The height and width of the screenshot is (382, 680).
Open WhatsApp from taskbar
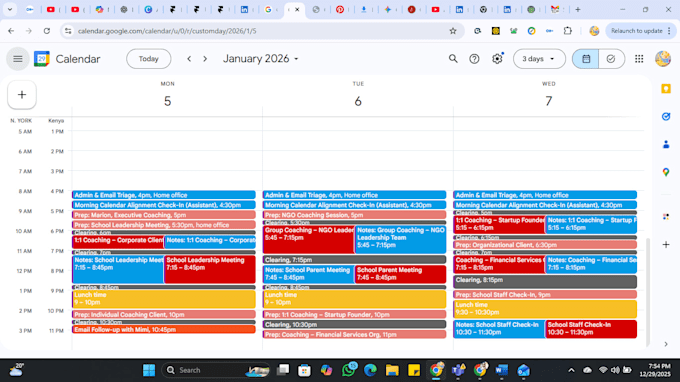coord(348,370)
